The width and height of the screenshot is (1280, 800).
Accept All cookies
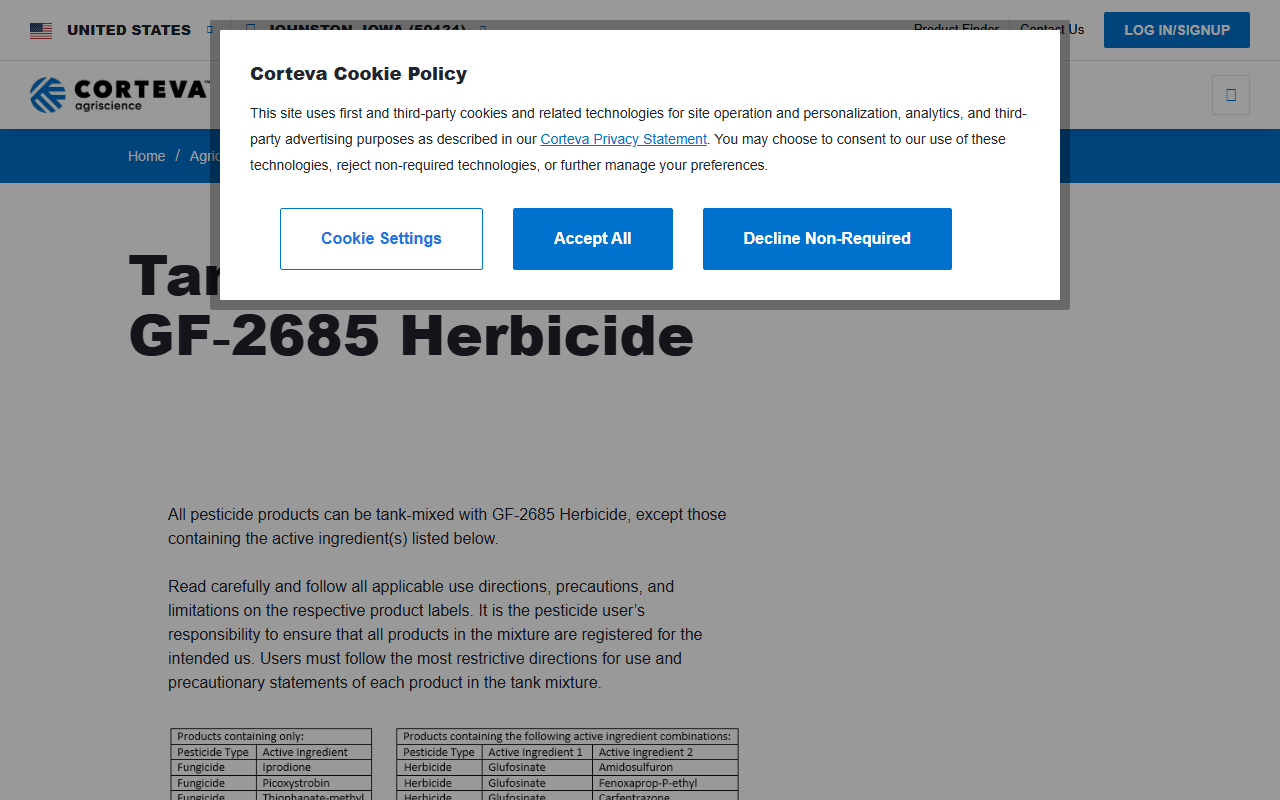pos(593,239)
